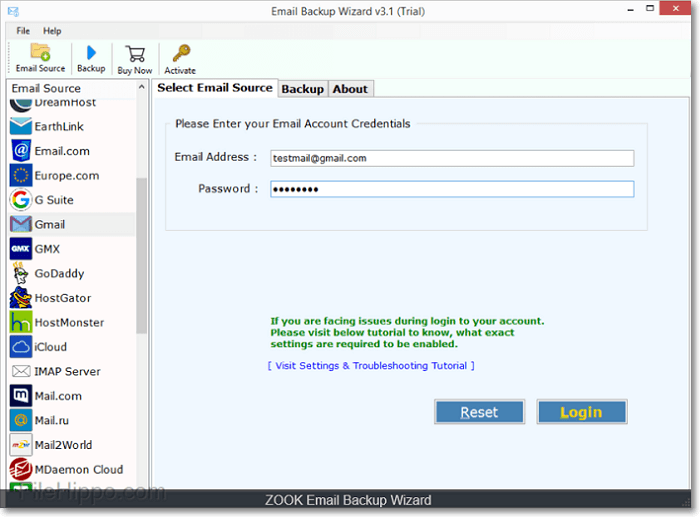
Task: Close the Email Backup Wizard window
Action: 675,8
